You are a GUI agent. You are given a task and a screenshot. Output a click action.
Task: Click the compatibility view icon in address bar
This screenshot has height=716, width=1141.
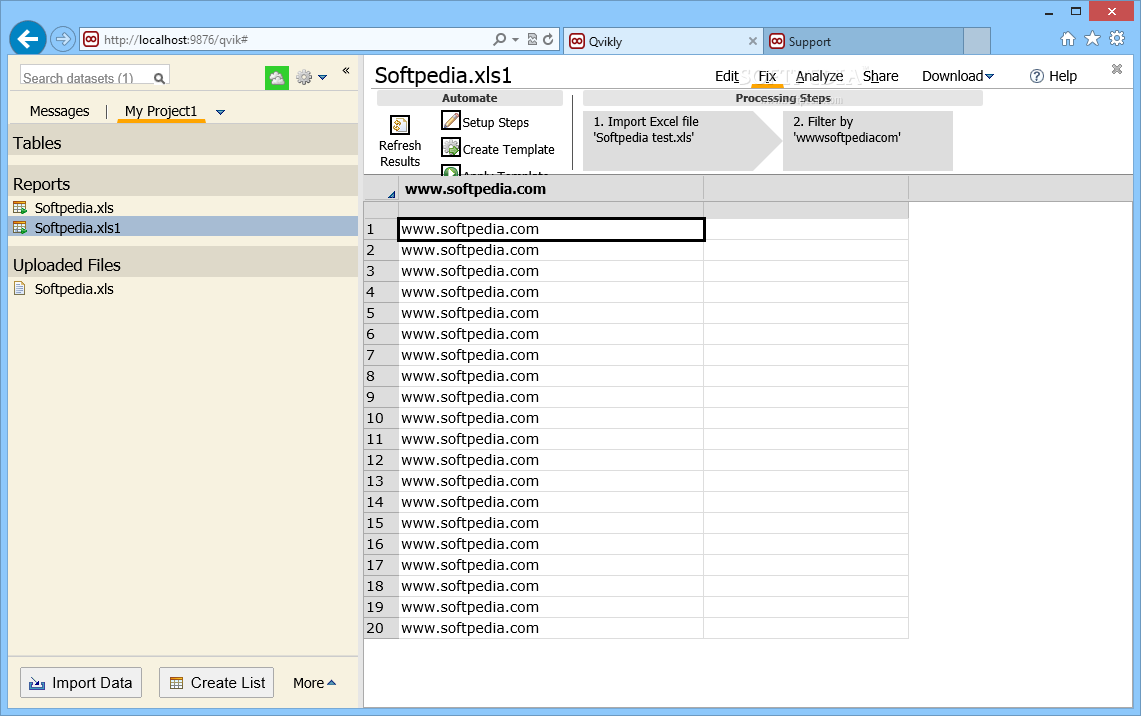(533, 39)
